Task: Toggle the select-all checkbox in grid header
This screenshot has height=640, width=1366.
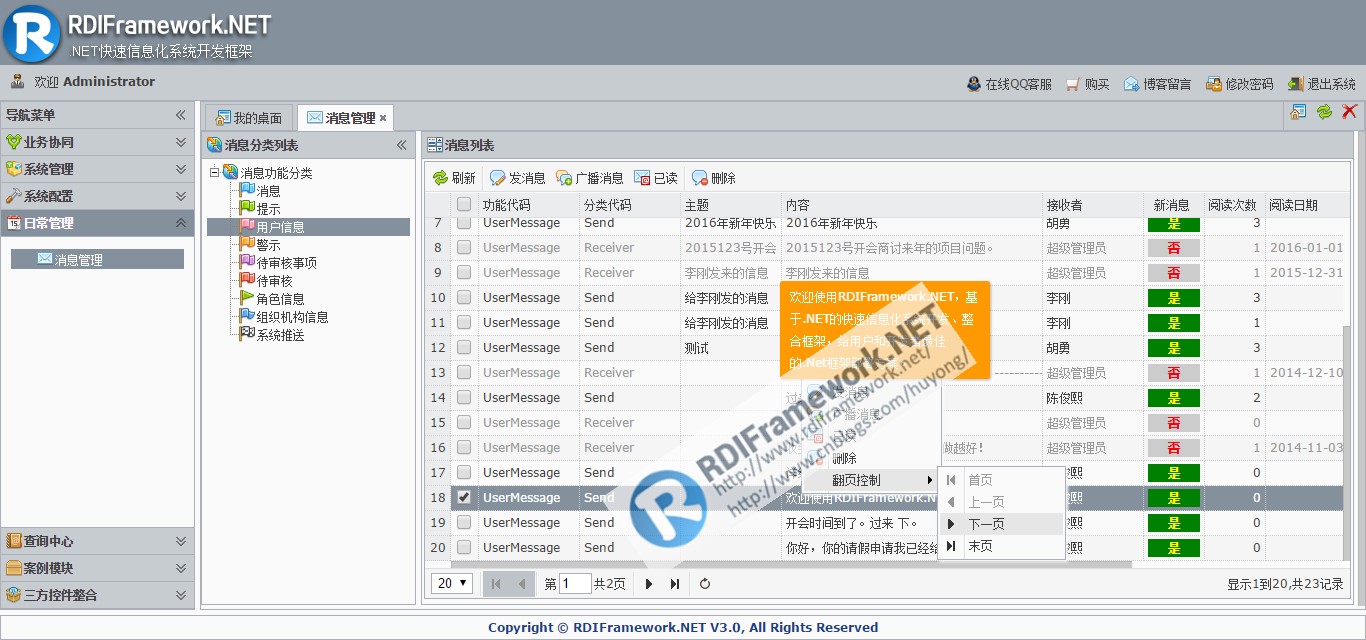Action: point(464,204)
